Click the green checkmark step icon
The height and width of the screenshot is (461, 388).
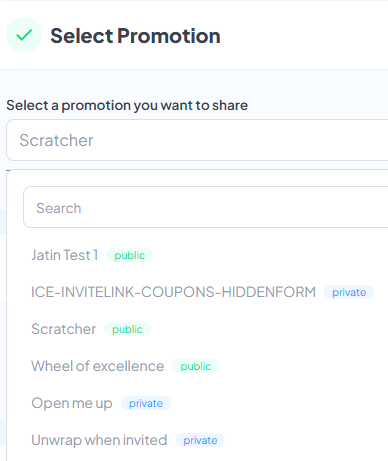[24, 35]
